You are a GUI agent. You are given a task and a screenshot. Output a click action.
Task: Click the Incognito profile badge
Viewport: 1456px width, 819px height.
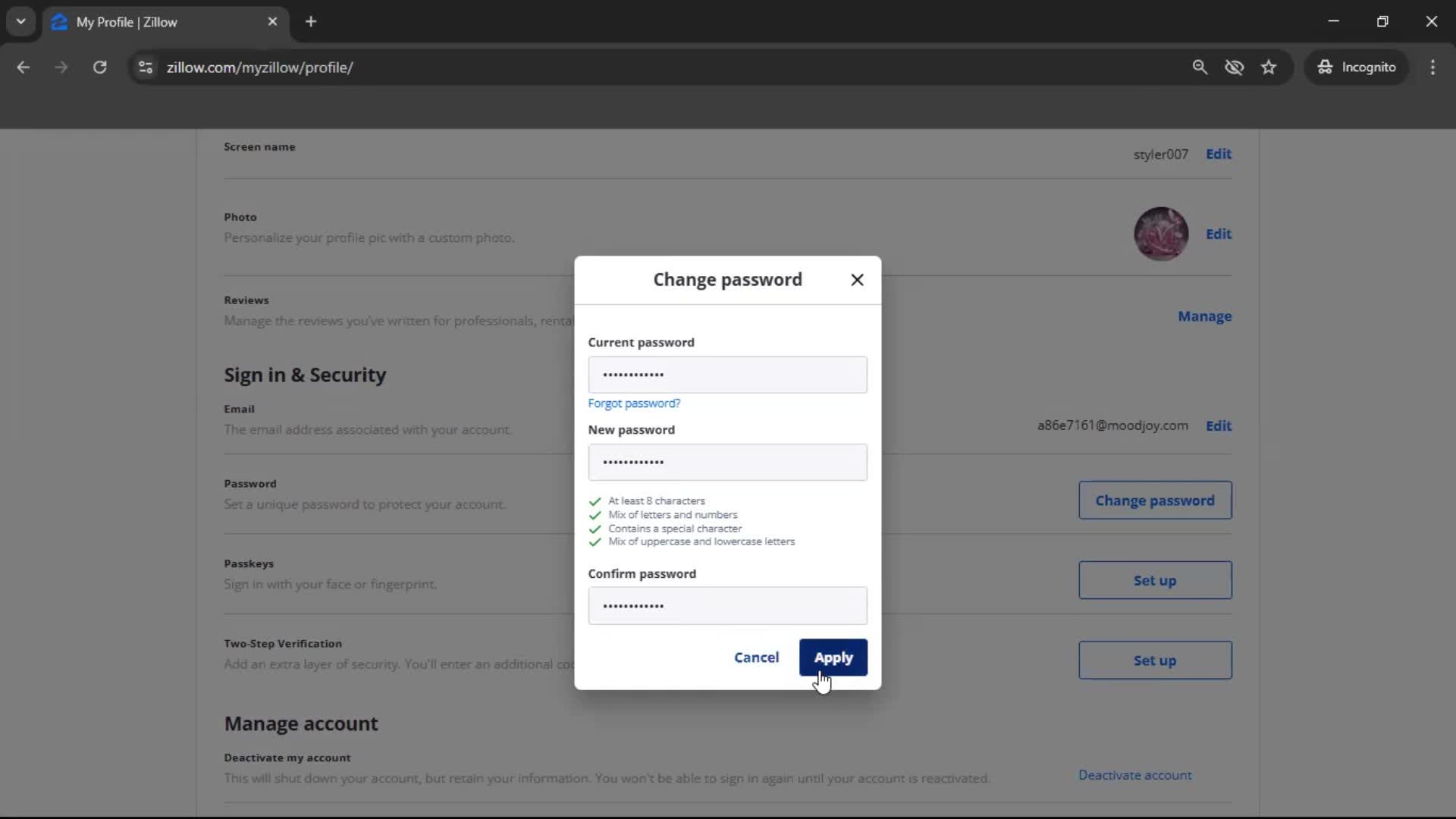1357,67
